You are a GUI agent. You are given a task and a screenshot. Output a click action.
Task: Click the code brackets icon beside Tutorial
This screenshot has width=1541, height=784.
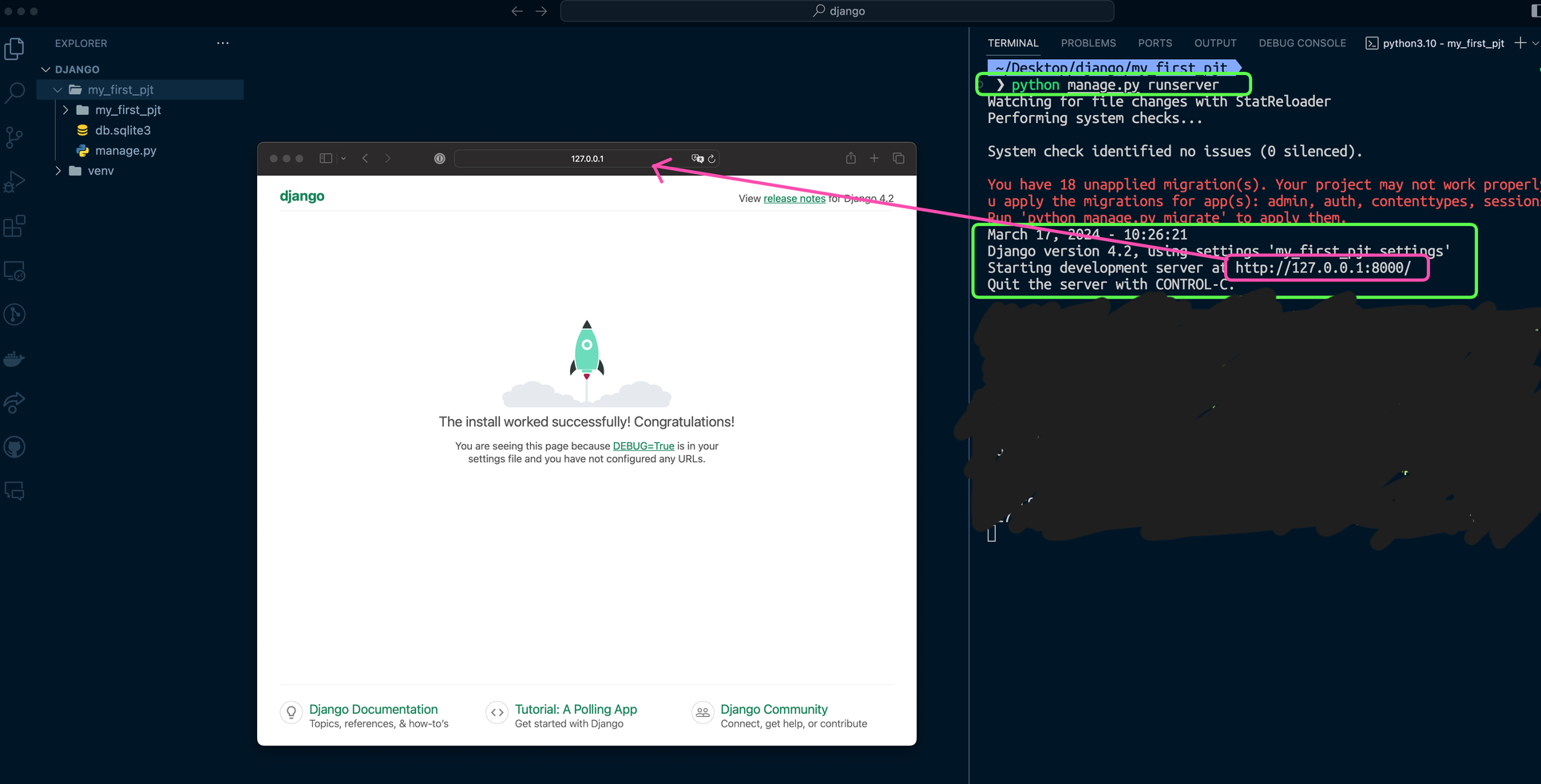tap(497, 712)
